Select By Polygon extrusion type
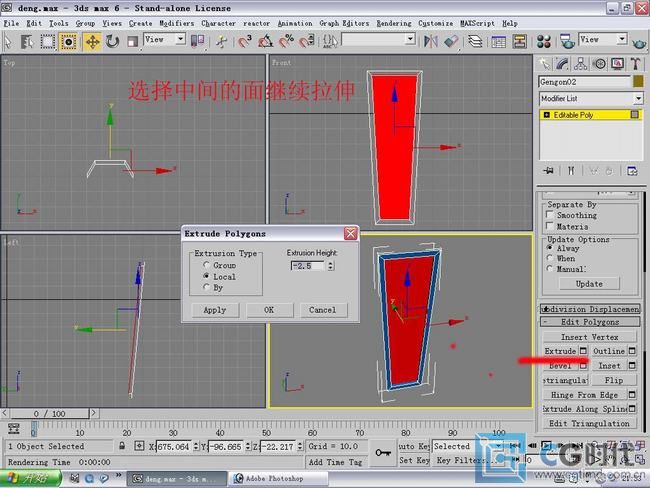 point(206,287)
